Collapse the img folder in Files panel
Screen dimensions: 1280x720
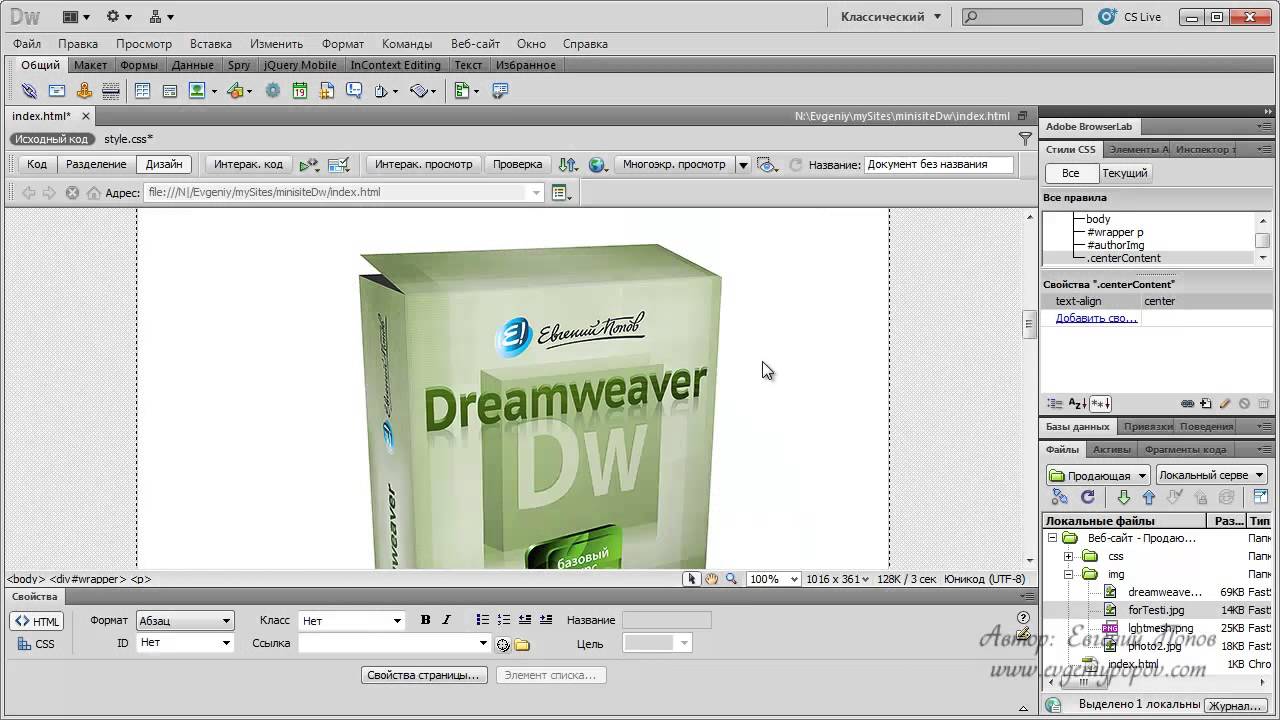1068,575
